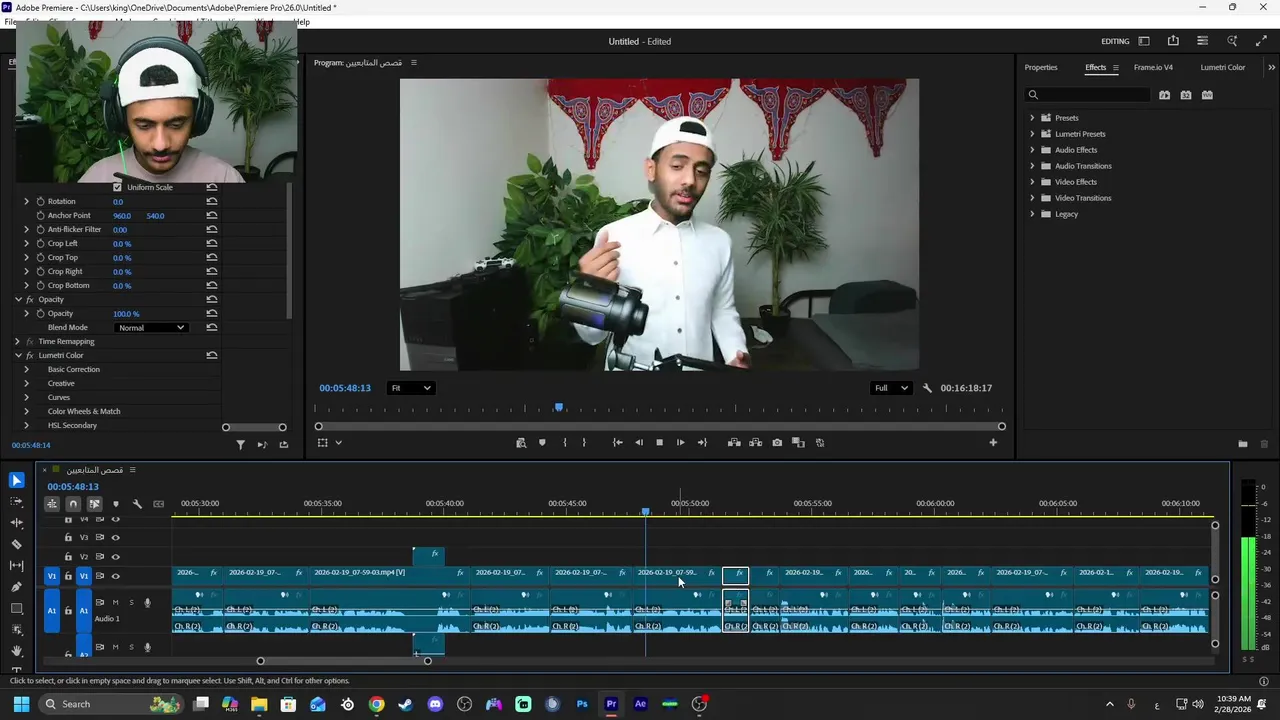1280x720 pixels.
Task: Switch to Properties tab
Action: pyautogui.click(x=1040, y=67)
